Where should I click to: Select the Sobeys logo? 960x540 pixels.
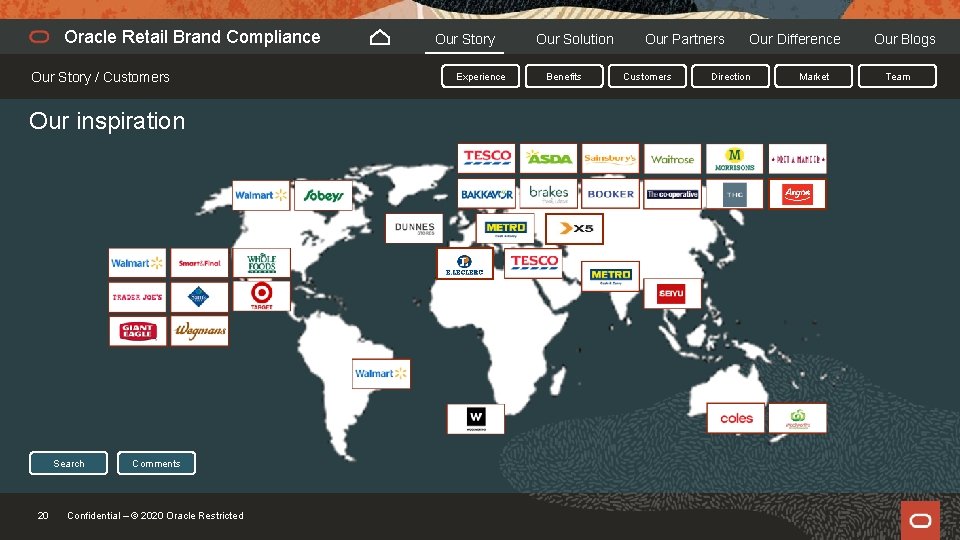click(x=323, y=195)
